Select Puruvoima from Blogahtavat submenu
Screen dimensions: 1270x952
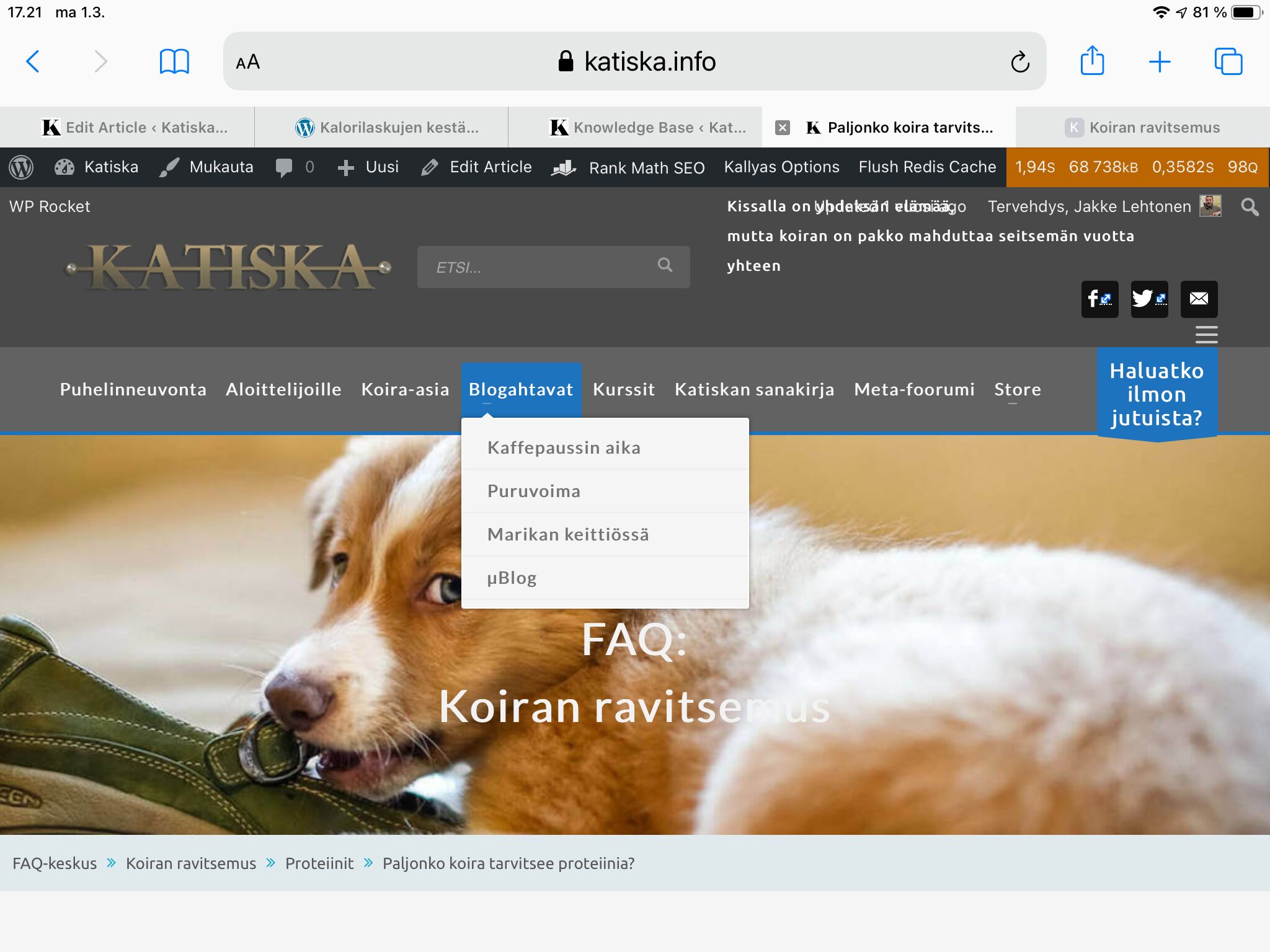click(534, 491)
